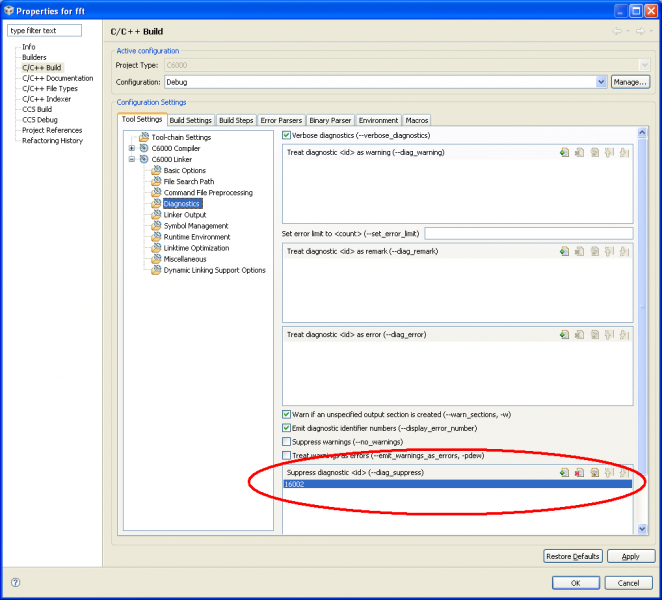Toggle warn if unspecified output section
662x600 pixels.
point(286,414)
